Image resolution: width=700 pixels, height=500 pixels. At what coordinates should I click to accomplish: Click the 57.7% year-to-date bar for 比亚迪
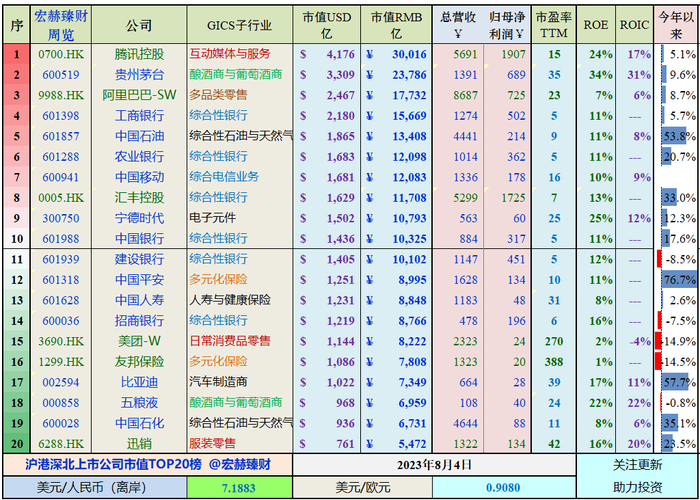point(675,382)
